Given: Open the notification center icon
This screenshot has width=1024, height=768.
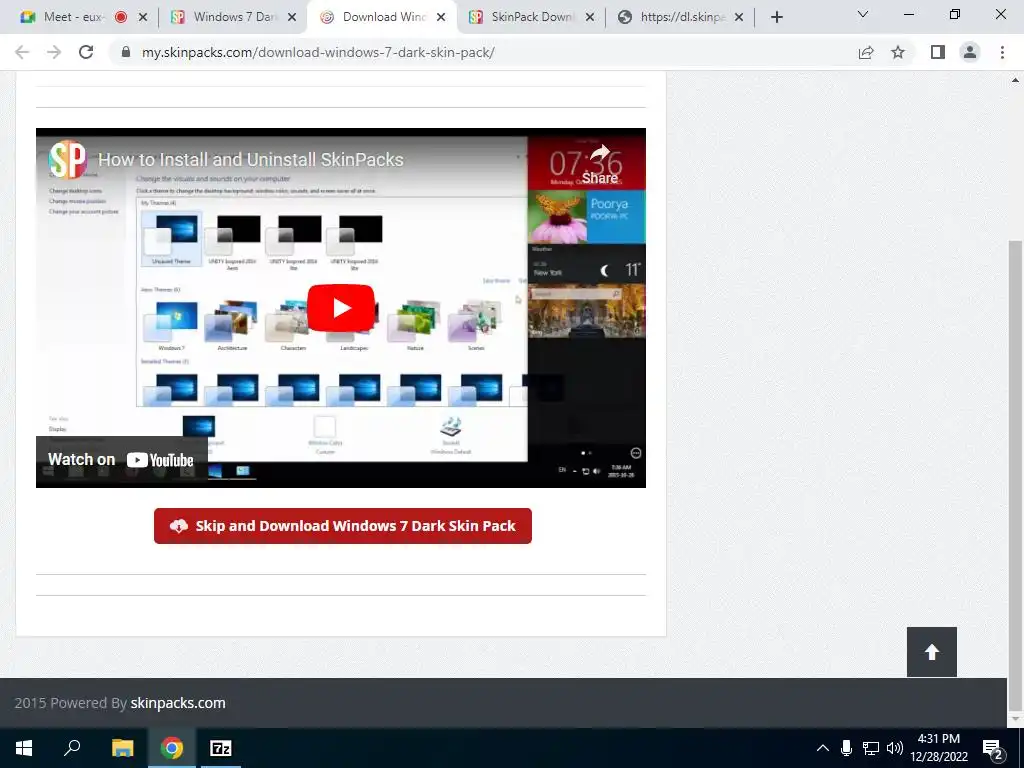Looking at the screenshot, I should tap(992, 750).
